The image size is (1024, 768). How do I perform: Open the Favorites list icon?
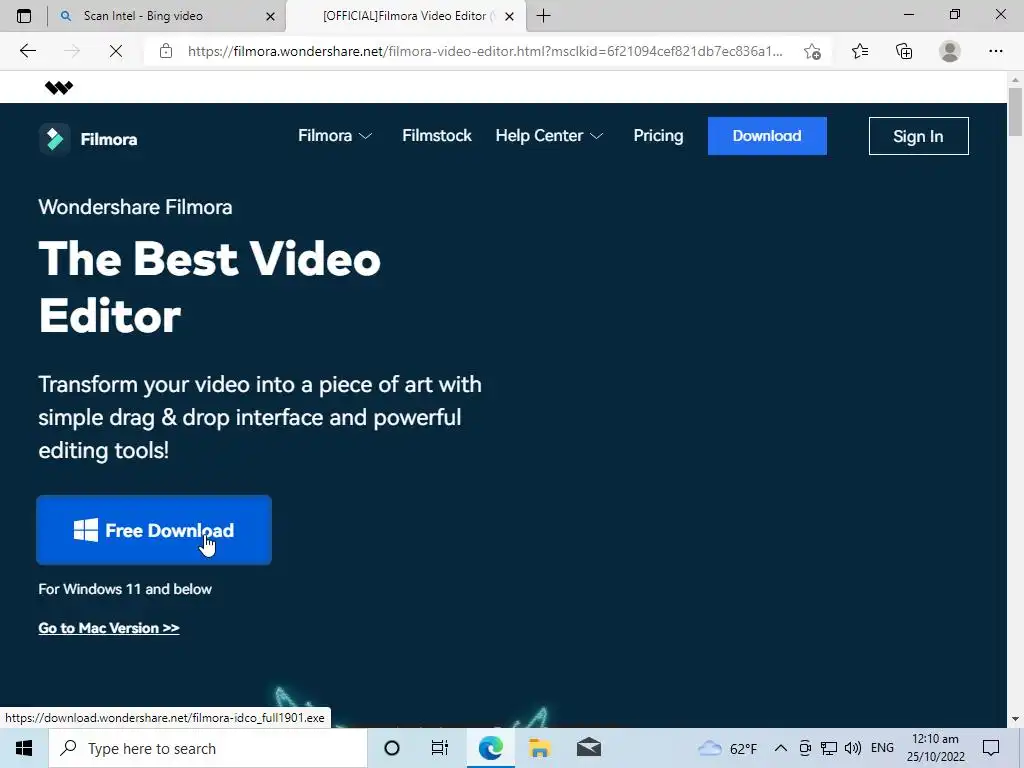point(860,51)
